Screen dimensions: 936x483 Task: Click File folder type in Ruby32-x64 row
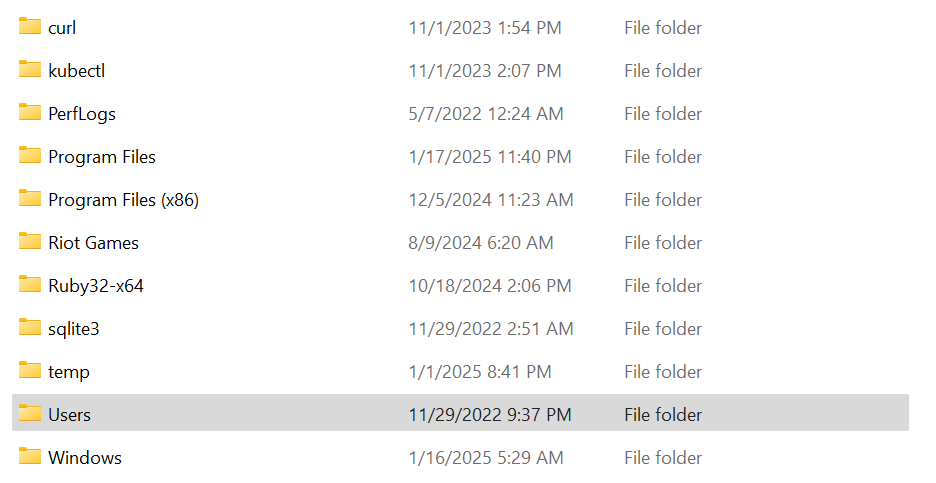663,286
